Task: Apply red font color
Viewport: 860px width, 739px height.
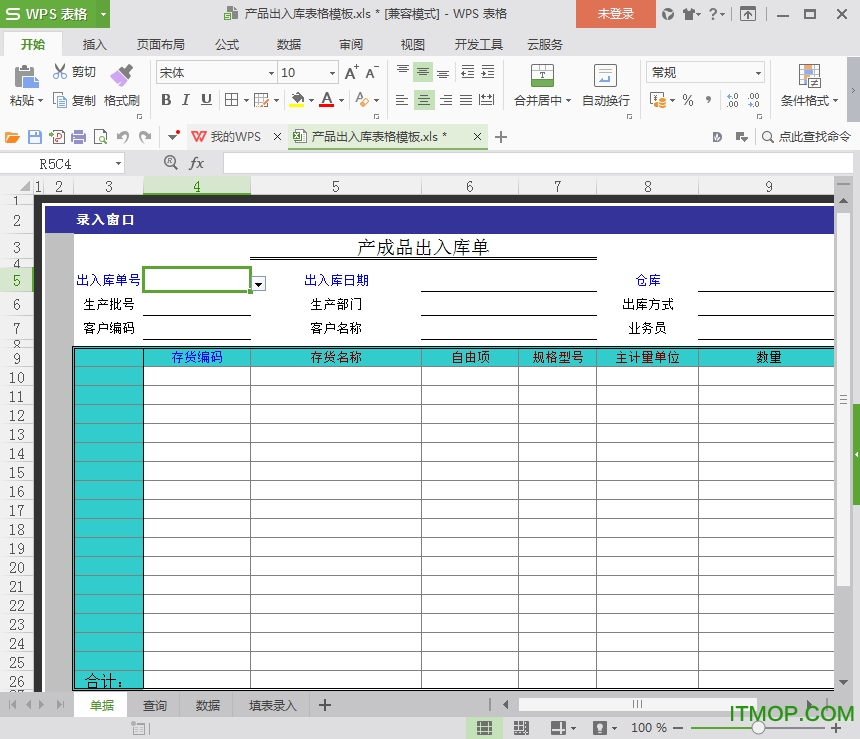Action: tap(327, 100)
